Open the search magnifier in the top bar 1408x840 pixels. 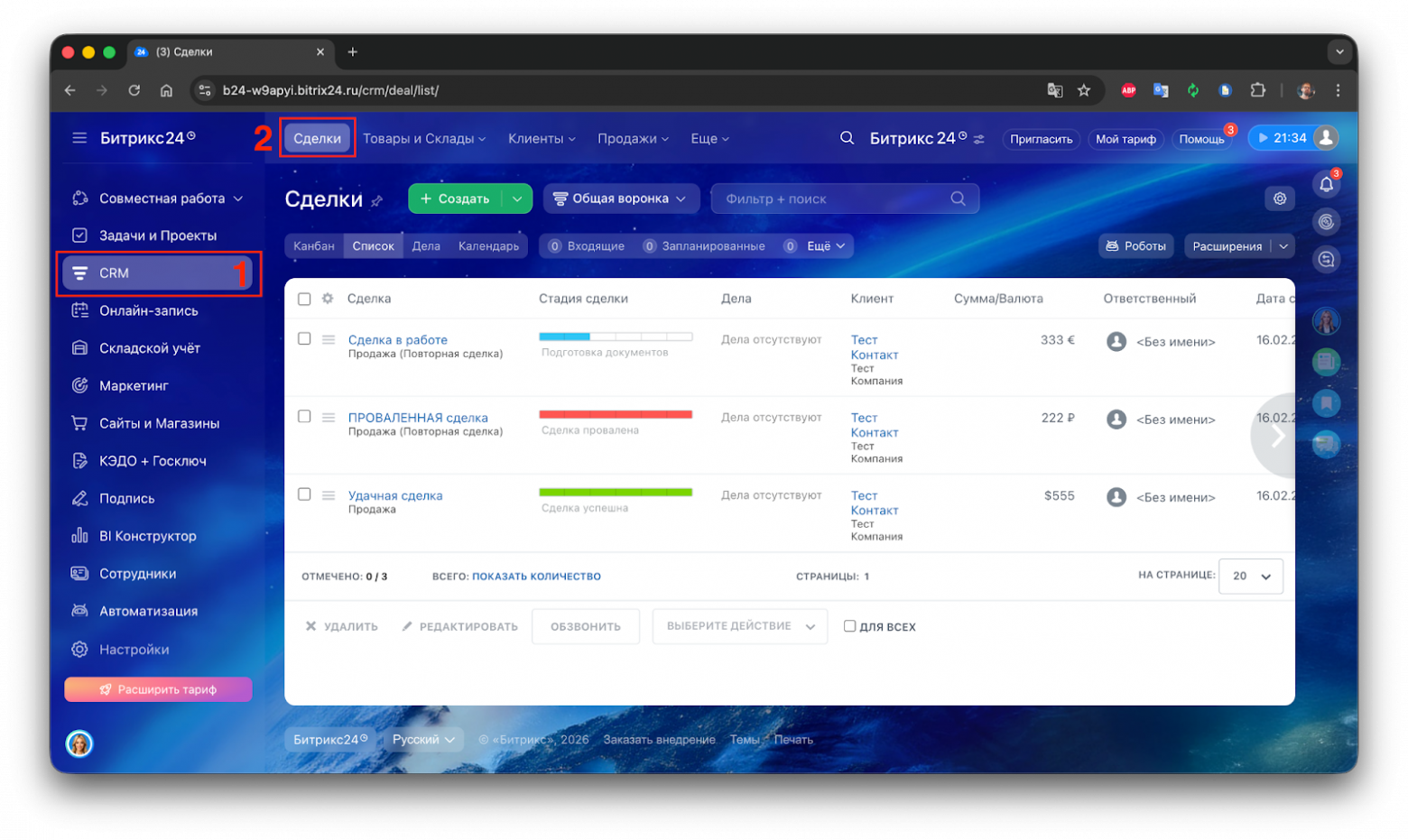tap(847, 137)
